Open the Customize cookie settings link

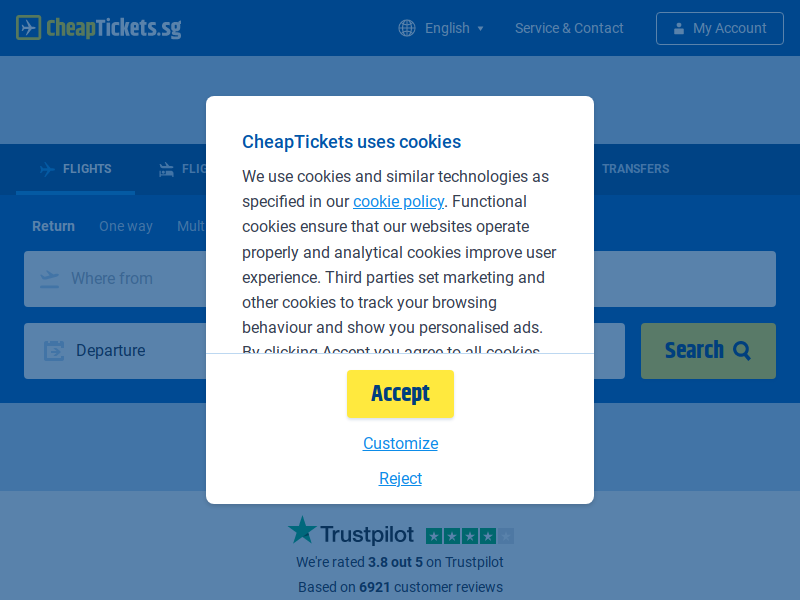[x=401, y=443]
